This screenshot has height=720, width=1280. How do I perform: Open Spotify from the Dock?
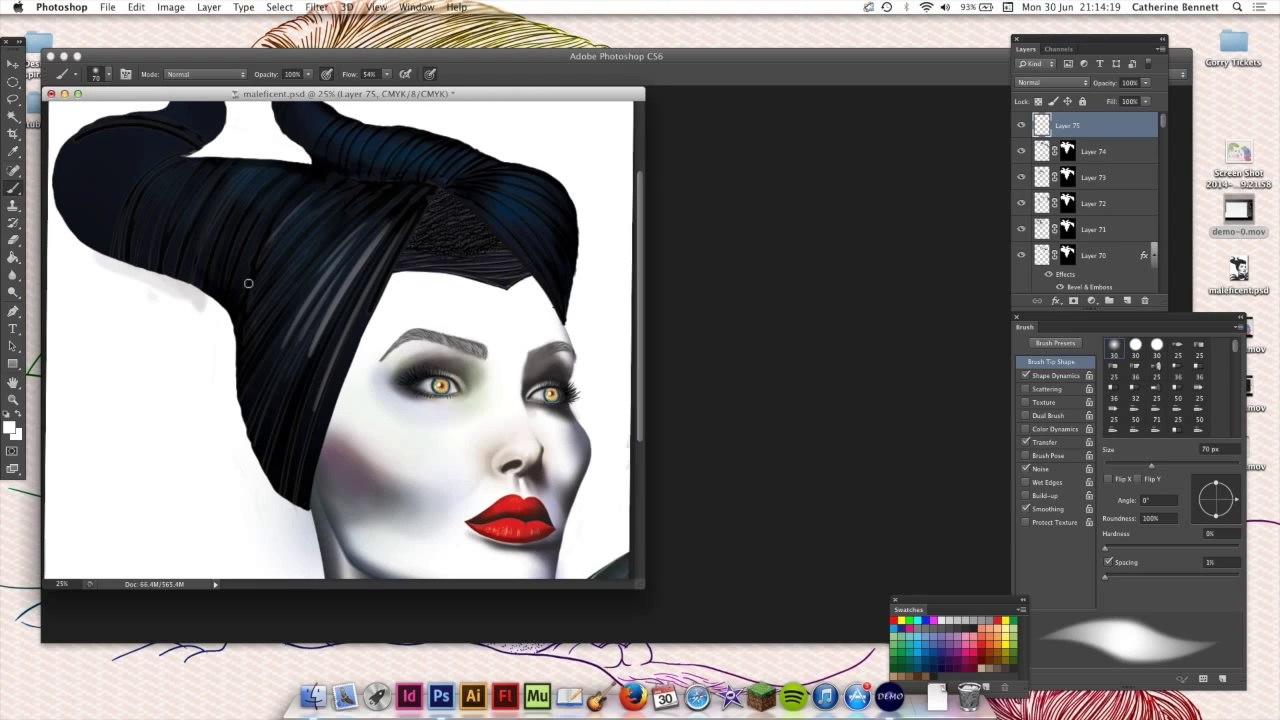tap(793, 696)
